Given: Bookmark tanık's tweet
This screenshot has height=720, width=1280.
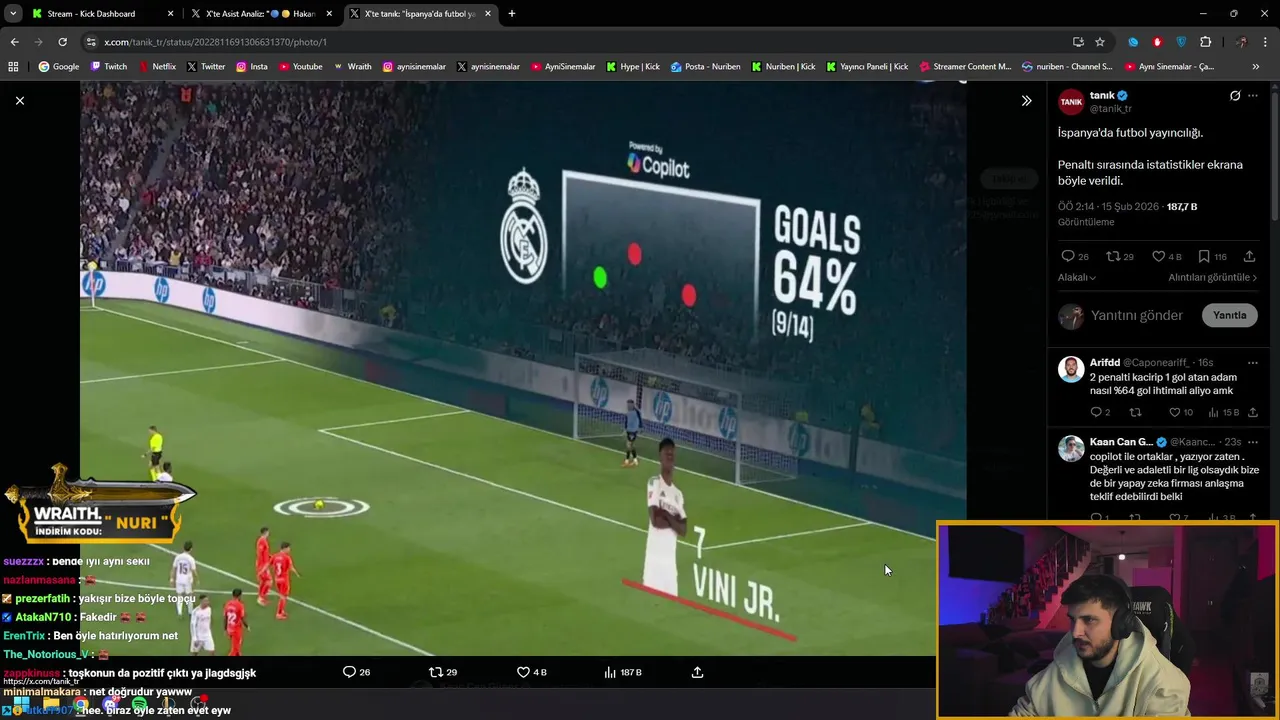Looking at the screenshot, I should (1204, 256).
